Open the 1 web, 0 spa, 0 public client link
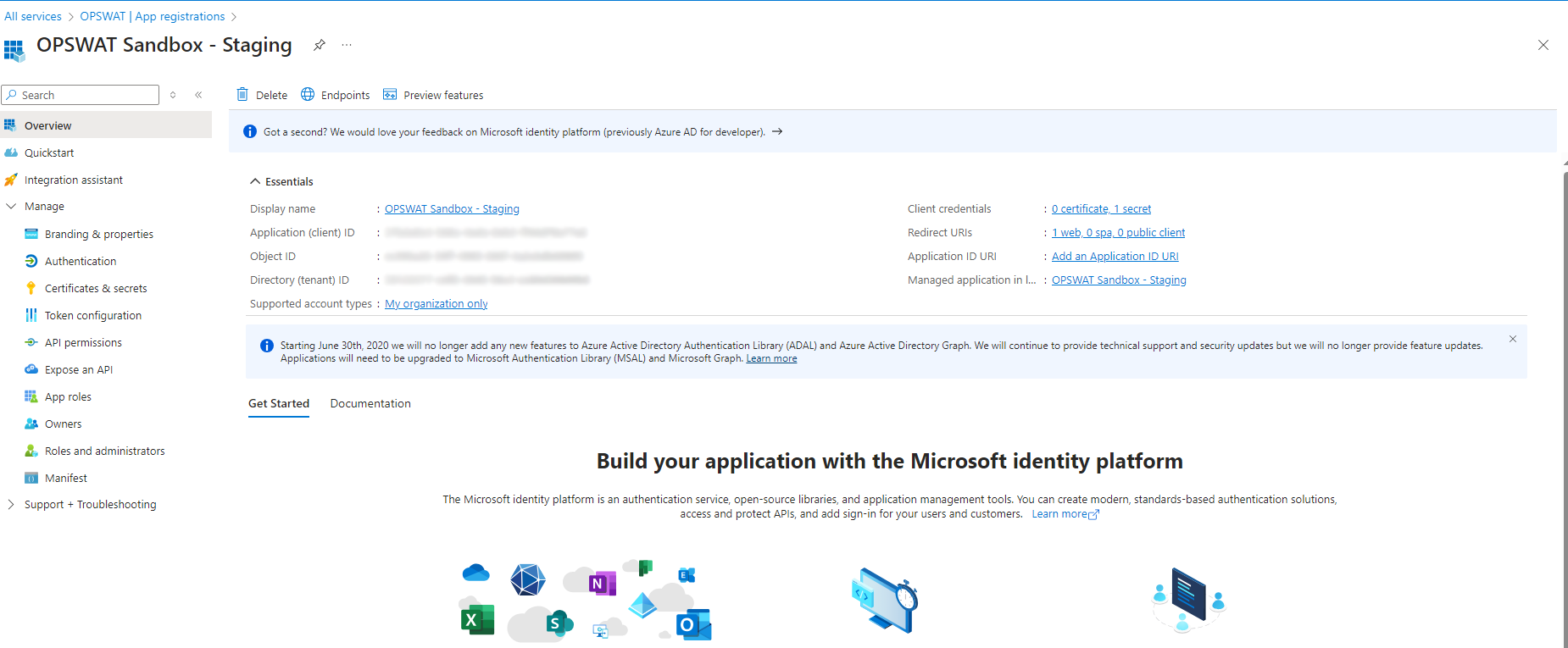Screen dimensions: 1568x648 1118,232
